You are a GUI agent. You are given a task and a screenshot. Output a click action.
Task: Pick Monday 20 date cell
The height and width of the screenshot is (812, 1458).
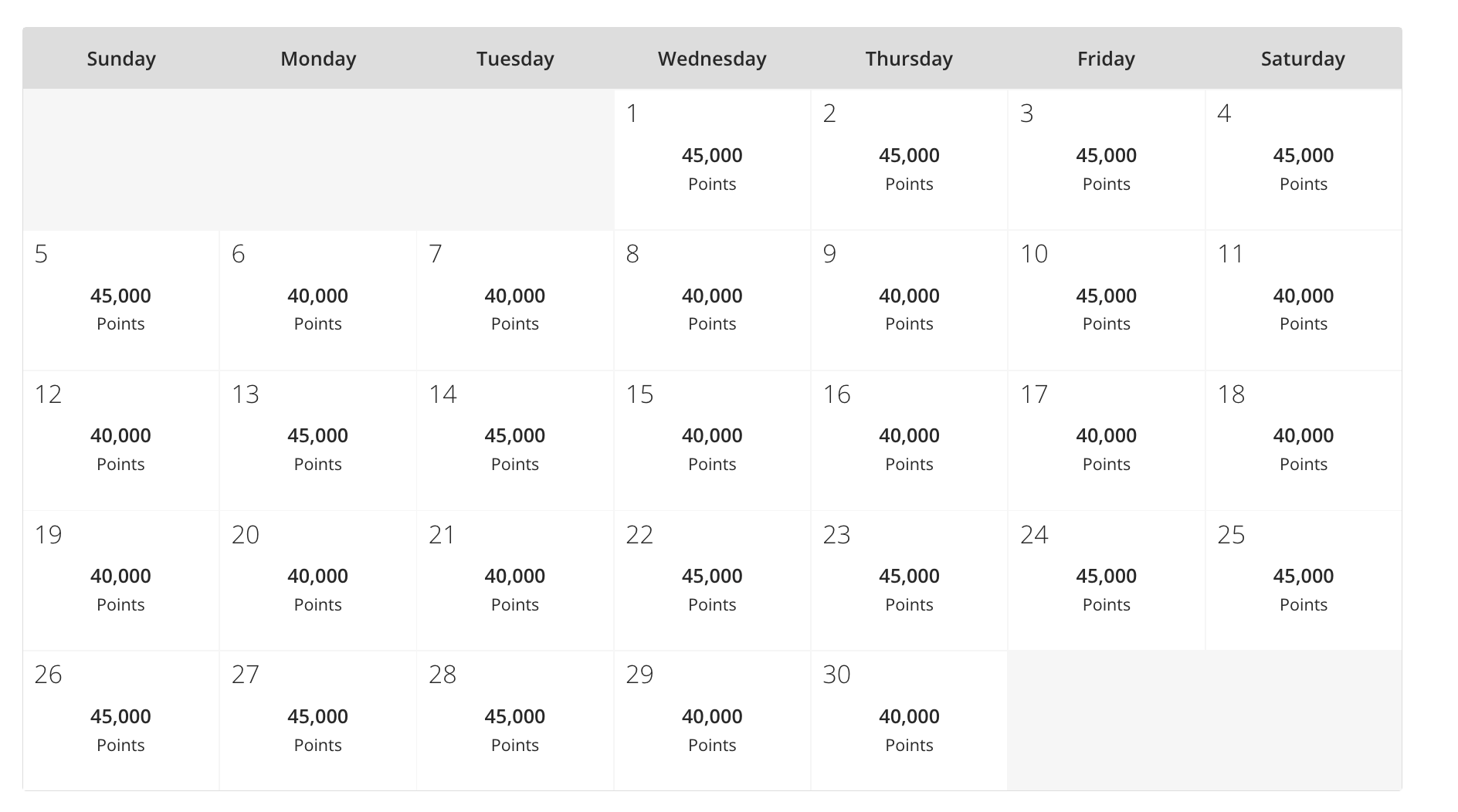pos(317,581)
